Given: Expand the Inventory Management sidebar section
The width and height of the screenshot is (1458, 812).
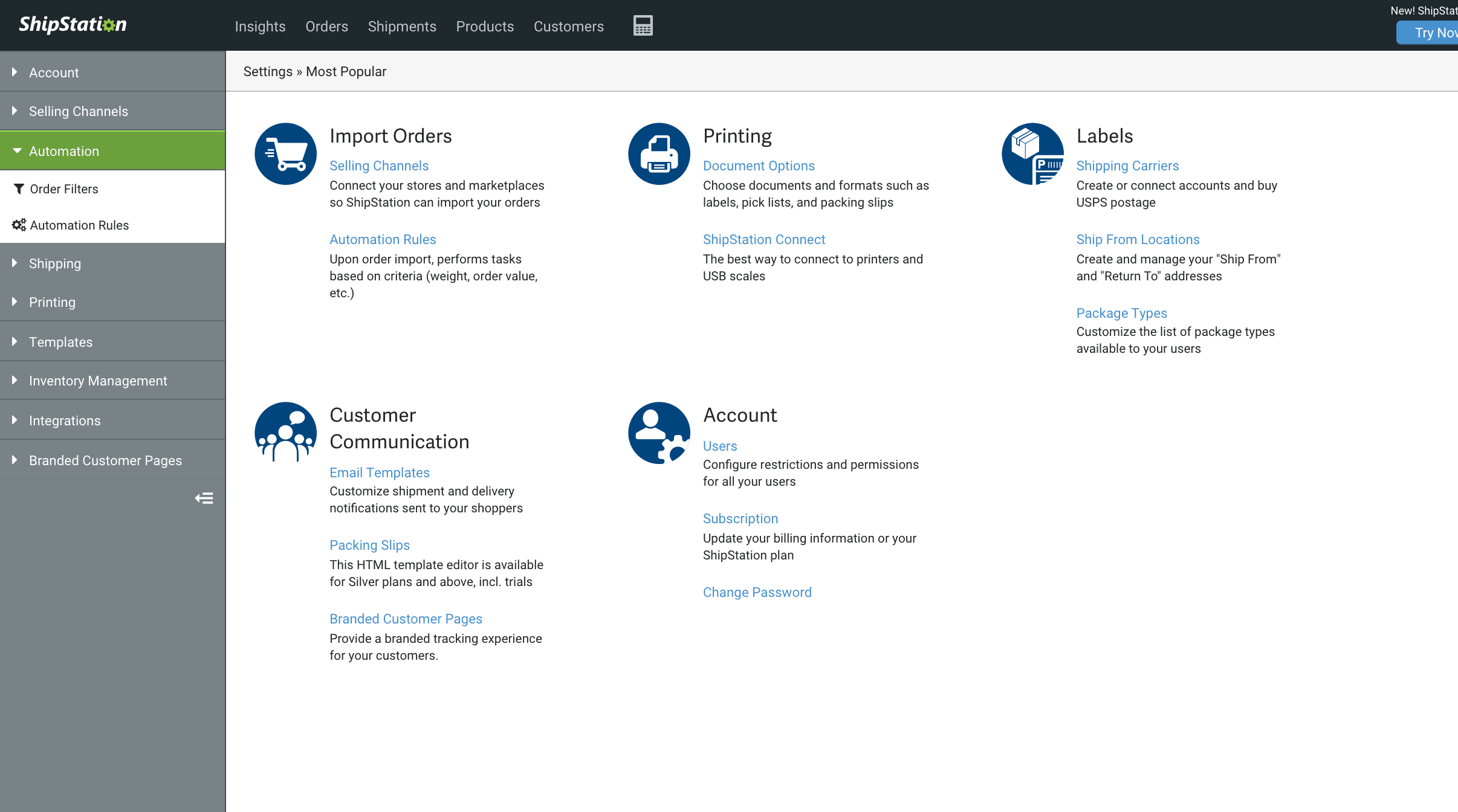Looking at the screenshot, I should pyautogui.click(x=112, y=381).
